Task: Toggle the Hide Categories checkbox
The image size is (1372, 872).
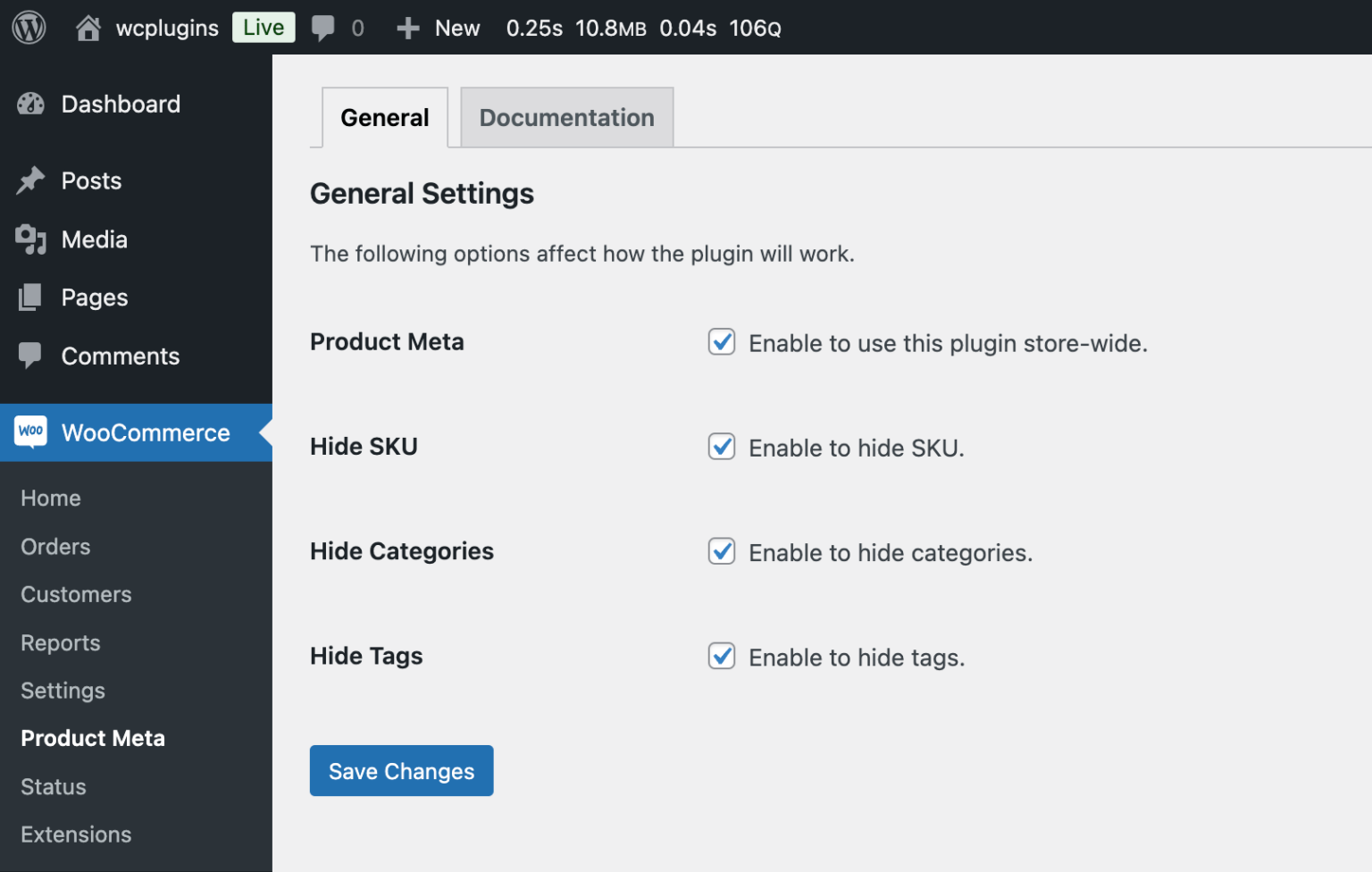Action: (721, 551)
